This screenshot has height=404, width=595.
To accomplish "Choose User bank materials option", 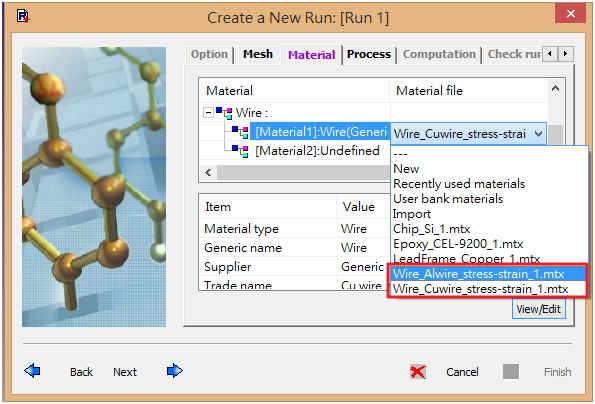I will pos(448,199).
